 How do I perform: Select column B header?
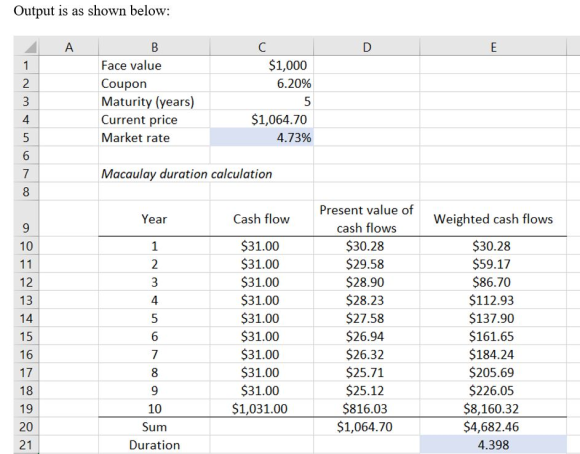(x=154, y=47)
